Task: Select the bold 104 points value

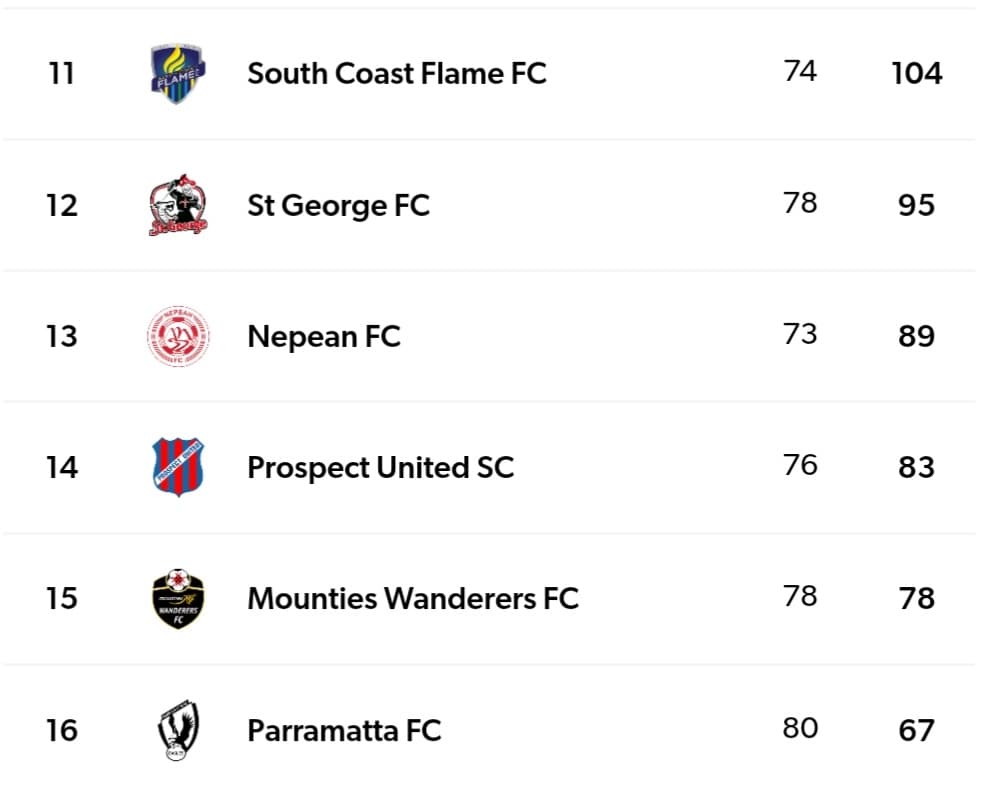Action: [x=917, y=74]
